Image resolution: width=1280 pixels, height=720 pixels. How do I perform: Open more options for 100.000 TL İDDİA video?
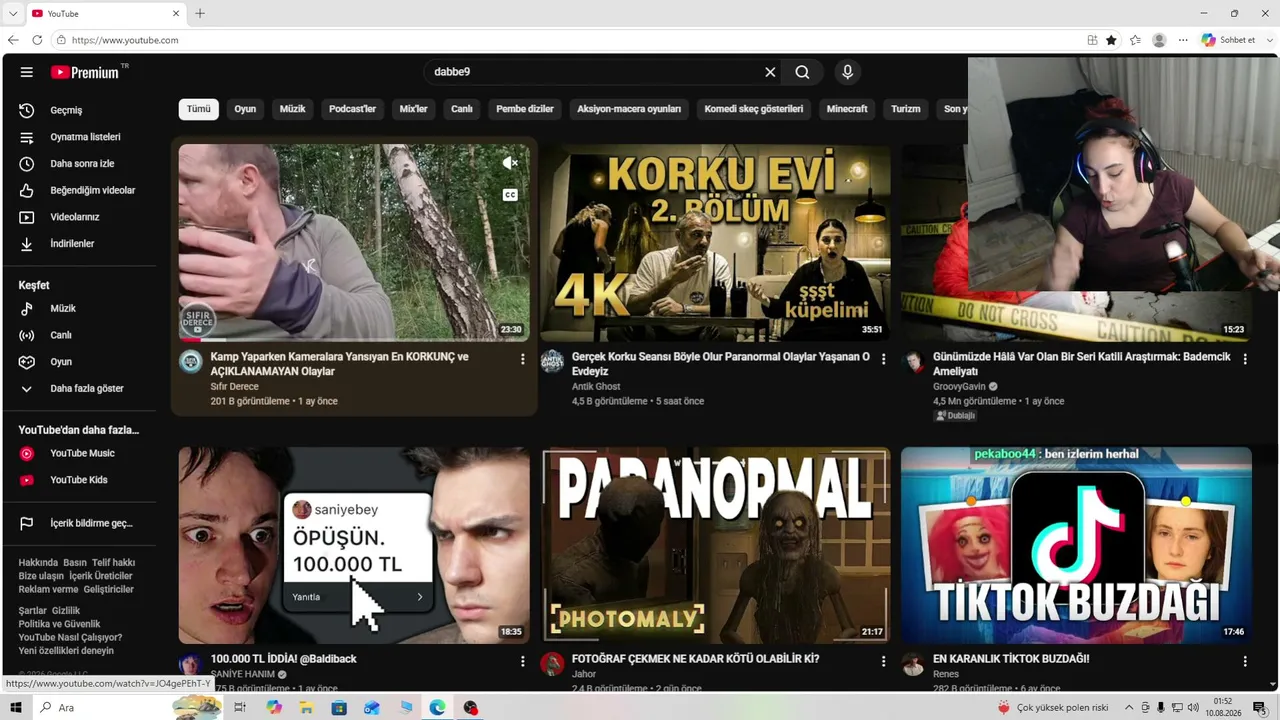tap(522, 661)
